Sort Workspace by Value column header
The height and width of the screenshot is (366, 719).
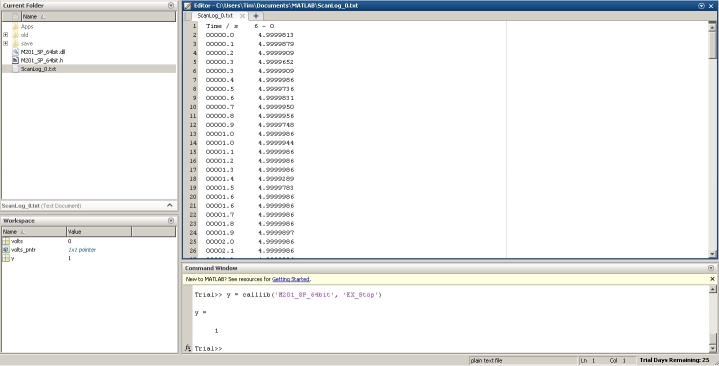tap(99, 232)
